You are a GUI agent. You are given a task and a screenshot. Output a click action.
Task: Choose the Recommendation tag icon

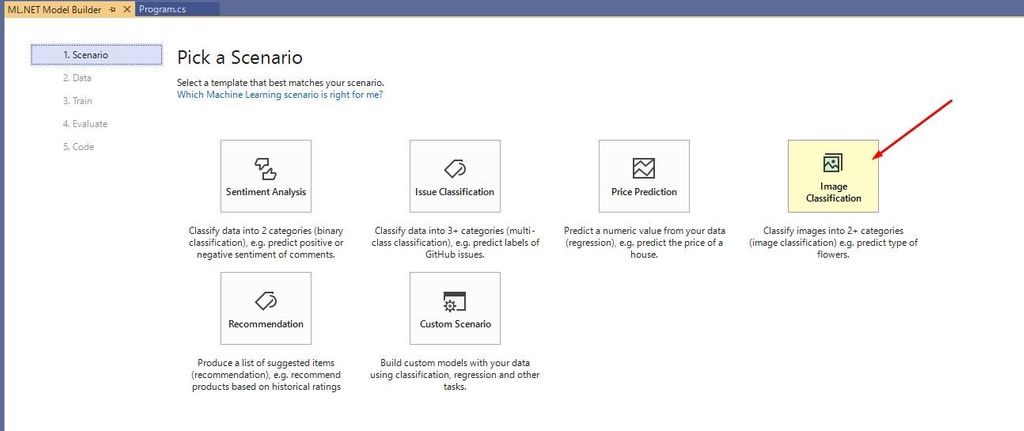(265, 301)
